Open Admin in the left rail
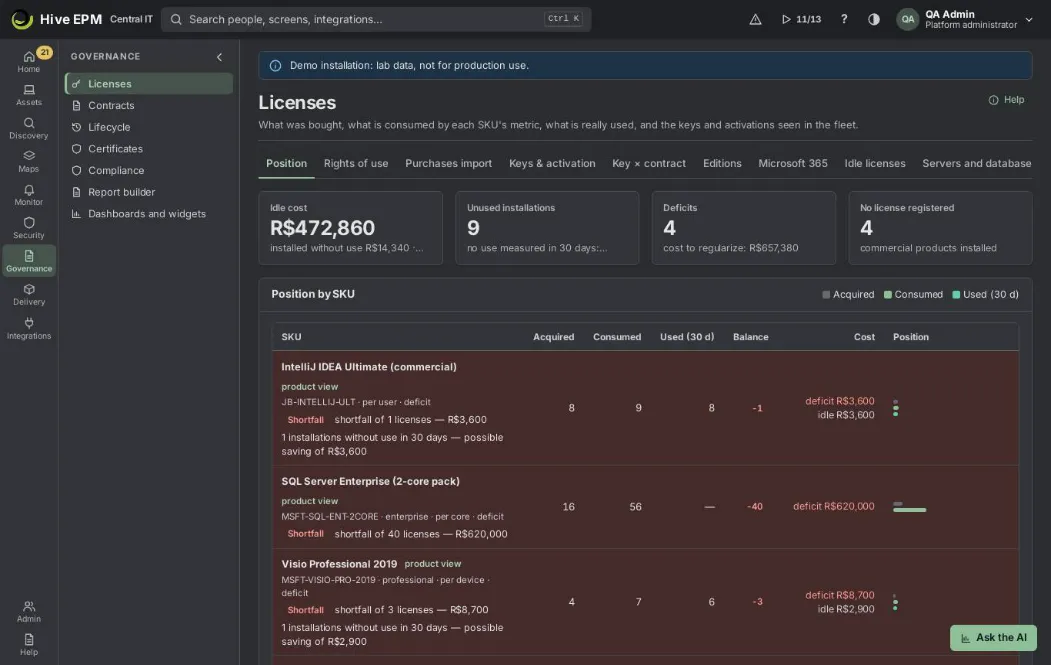This screenshot has height=665, width=1051. (x=29, y=611)
